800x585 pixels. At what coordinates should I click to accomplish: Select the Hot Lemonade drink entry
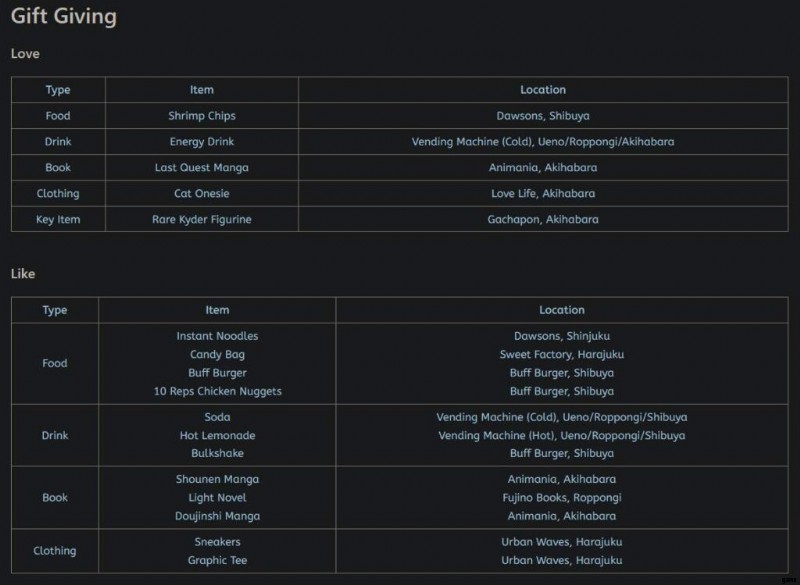point(217,435)
